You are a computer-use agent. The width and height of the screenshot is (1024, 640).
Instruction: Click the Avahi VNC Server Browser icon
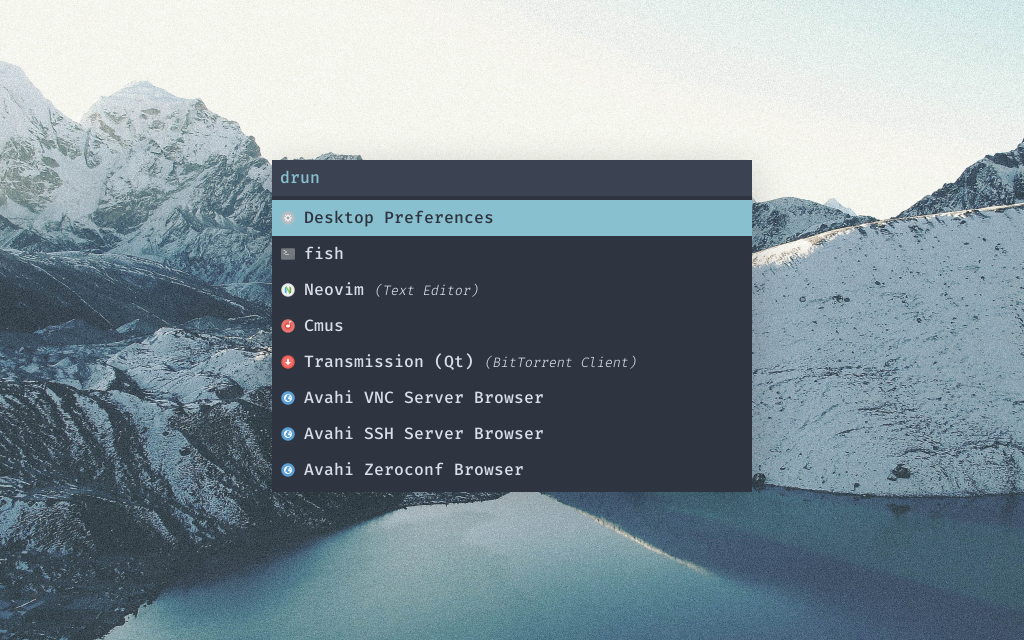pyautogui.click(x=288, y=398)
